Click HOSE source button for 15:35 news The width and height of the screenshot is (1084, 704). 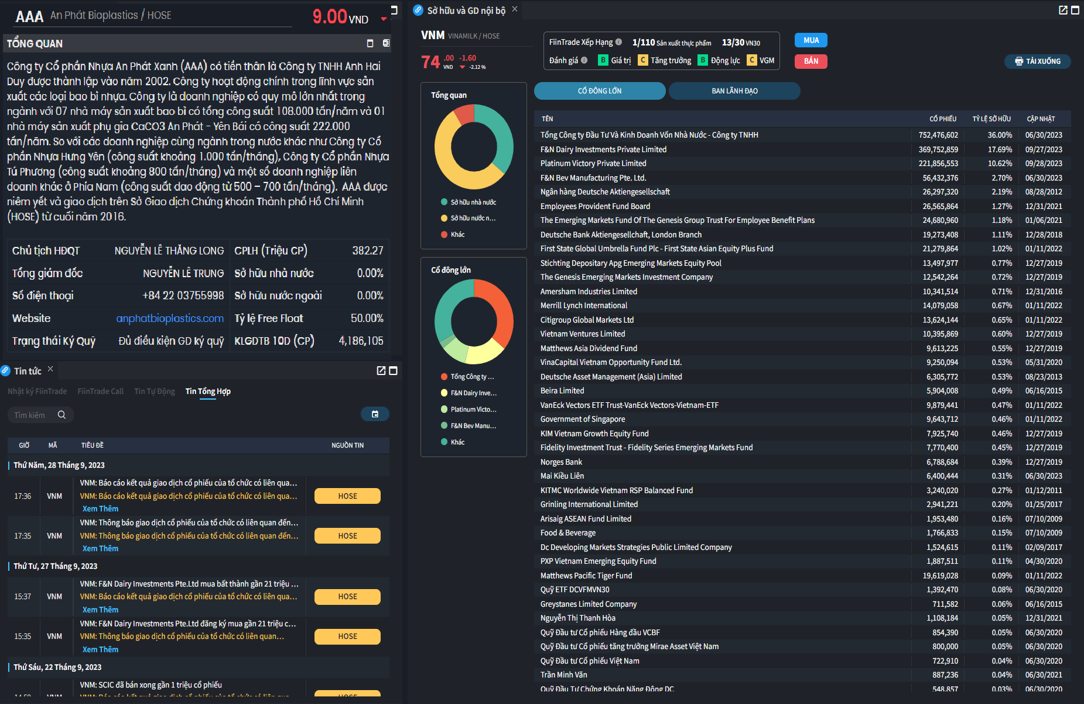(347, 636)
